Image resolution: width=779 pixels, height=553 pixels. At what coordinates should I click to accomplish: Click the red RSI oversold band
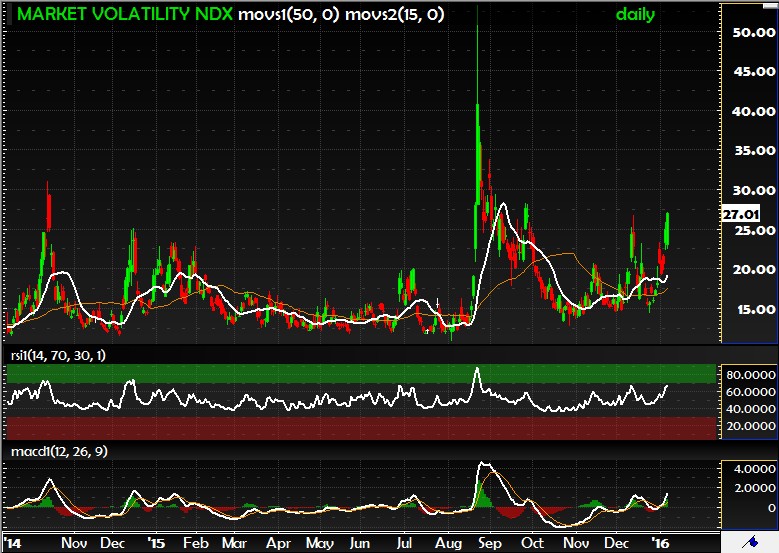pos(360,427)
